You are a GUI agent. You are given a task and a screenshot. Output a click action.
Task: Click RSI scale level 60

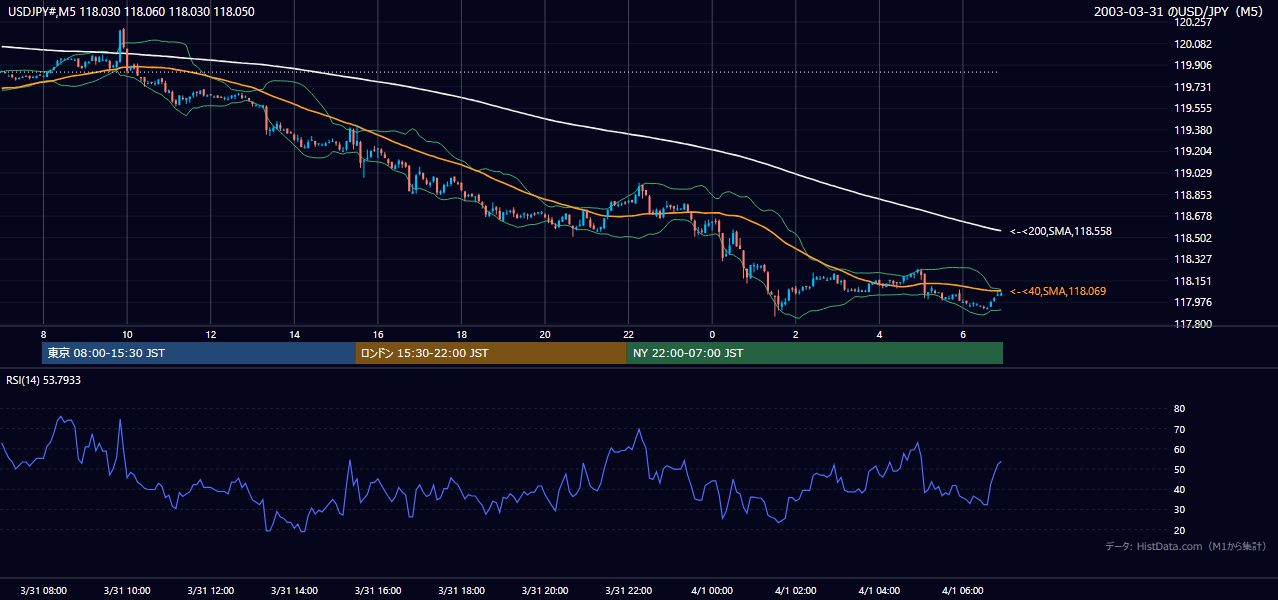1179,449
